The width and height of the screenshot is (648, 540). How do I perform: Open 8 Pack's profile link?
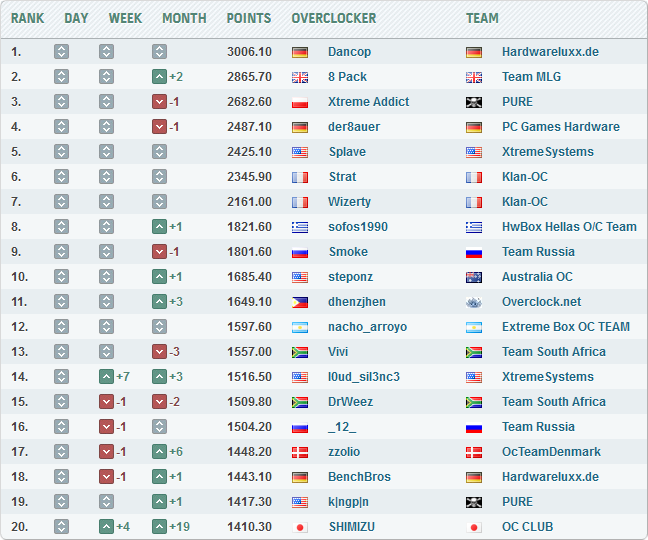347,77
